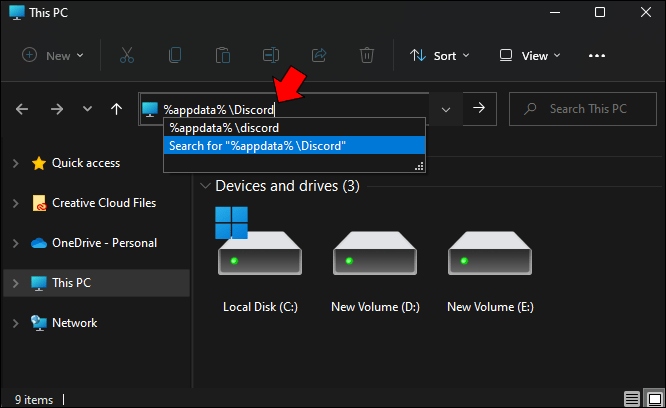Open the New item menu
The image size is (666, 408).
[x=53, y=56]
